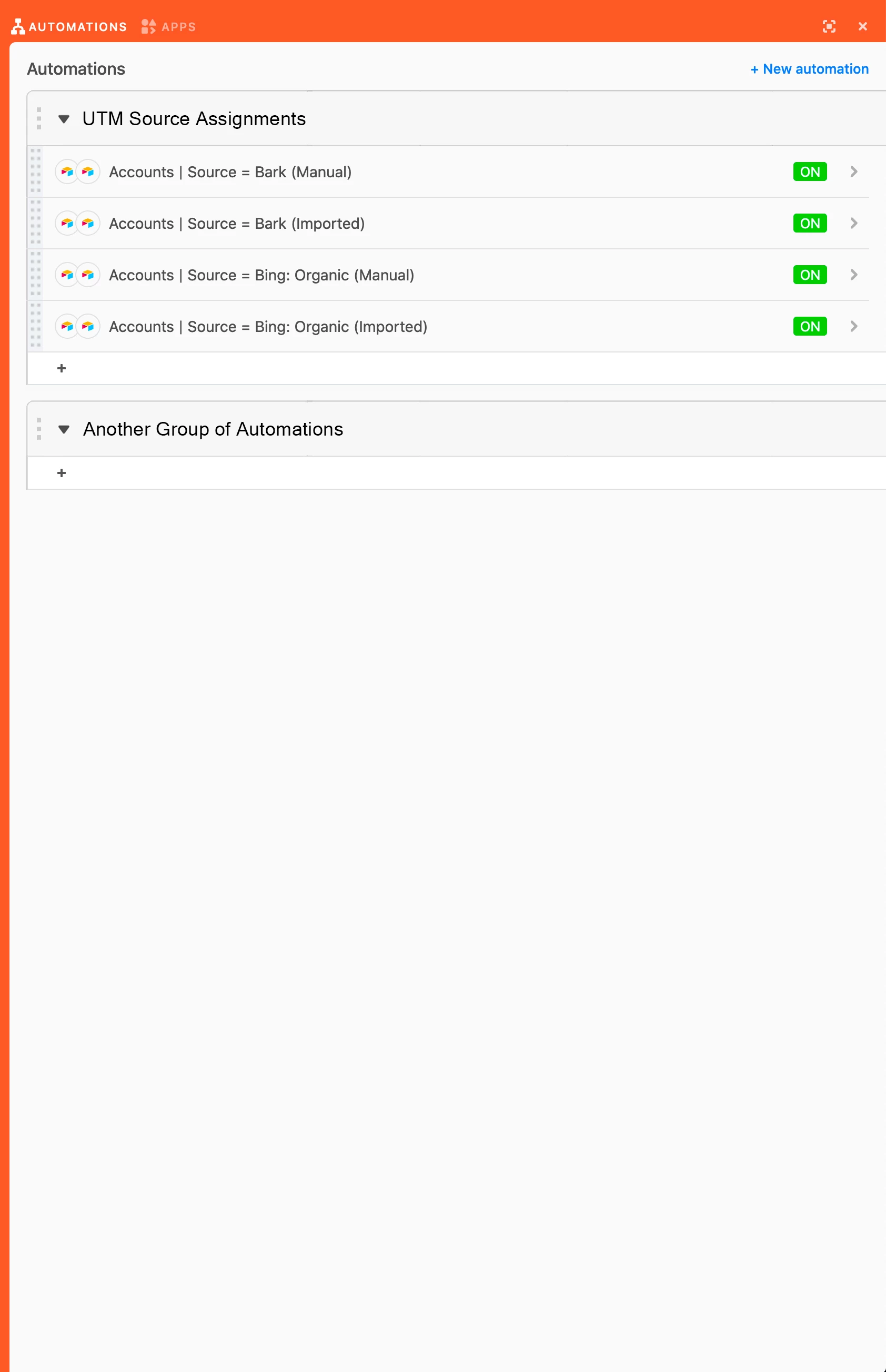Click trigger Airtable icon on Bing: Organic (Manual) row
Viewport: 886px width, 1372px height.
(x=67, y=275)
